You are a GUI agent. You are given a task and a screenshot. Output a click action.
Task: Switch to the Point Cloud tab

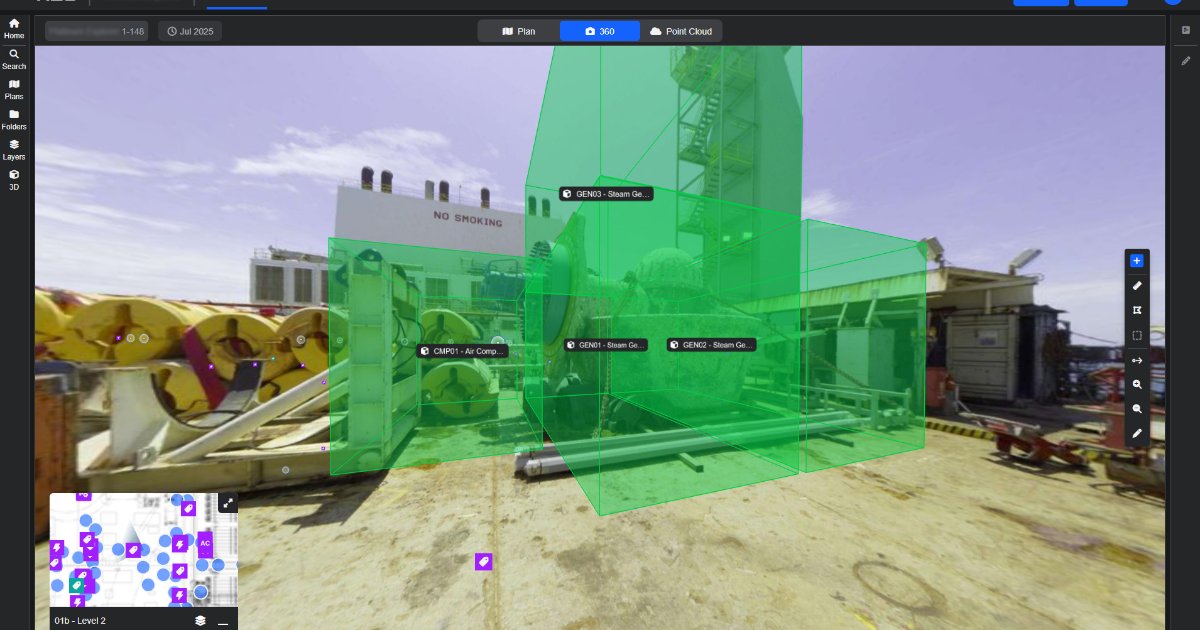coord(681,31)
